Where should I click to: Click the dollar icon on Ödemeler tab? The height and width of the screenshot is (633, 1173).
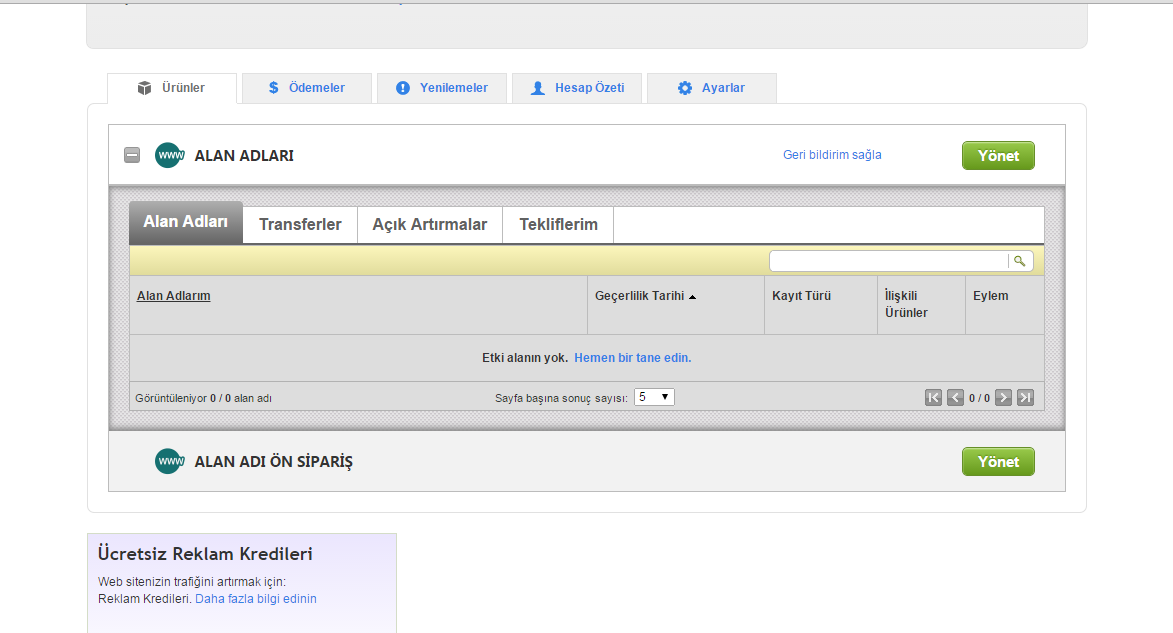pos(274,88)
